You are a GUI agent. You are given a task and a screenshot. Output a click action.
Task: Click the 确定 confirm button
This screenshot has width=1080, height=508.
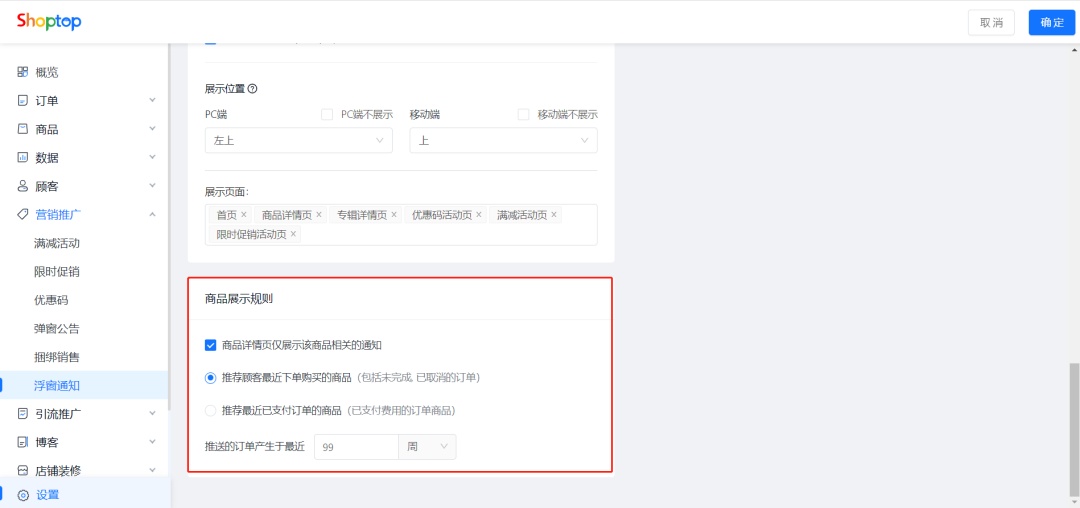click(x=1052, y=22)
